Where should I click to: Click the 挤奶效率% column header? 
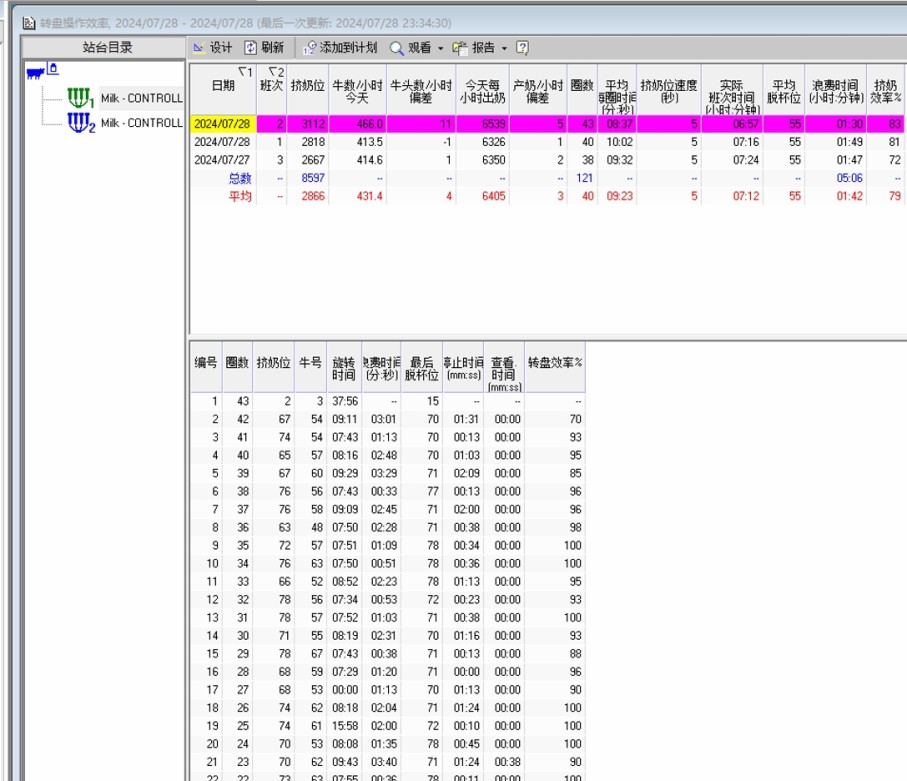(x=886, y=91)
